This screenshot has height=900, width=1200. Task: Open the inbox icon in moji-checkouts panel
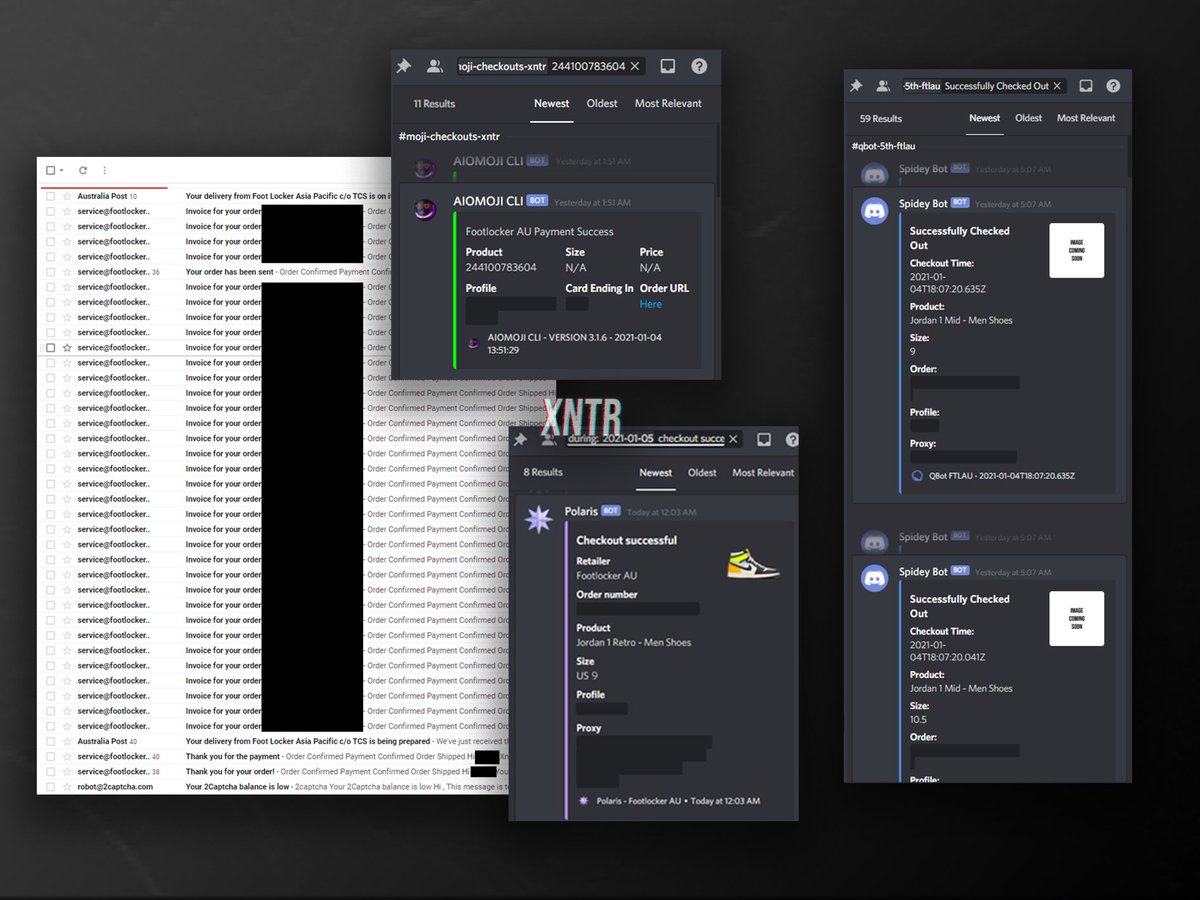click(x=668, y=66)
